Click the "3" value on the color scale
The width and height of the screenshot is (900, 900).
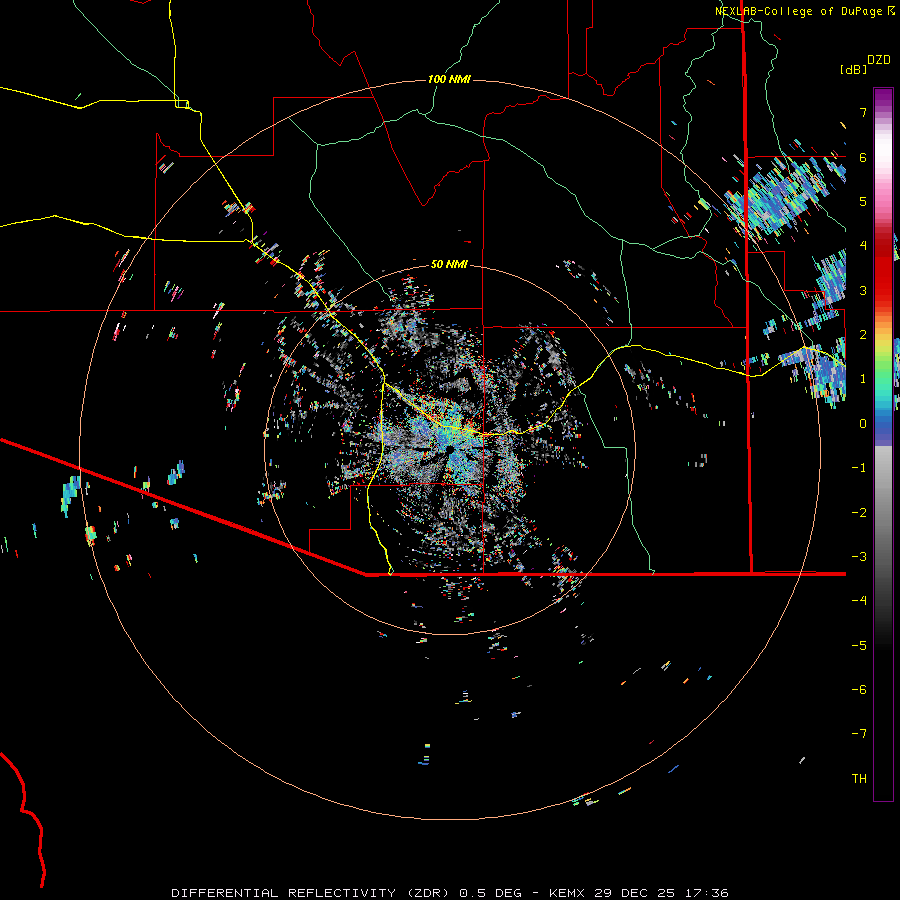[863, 290]
